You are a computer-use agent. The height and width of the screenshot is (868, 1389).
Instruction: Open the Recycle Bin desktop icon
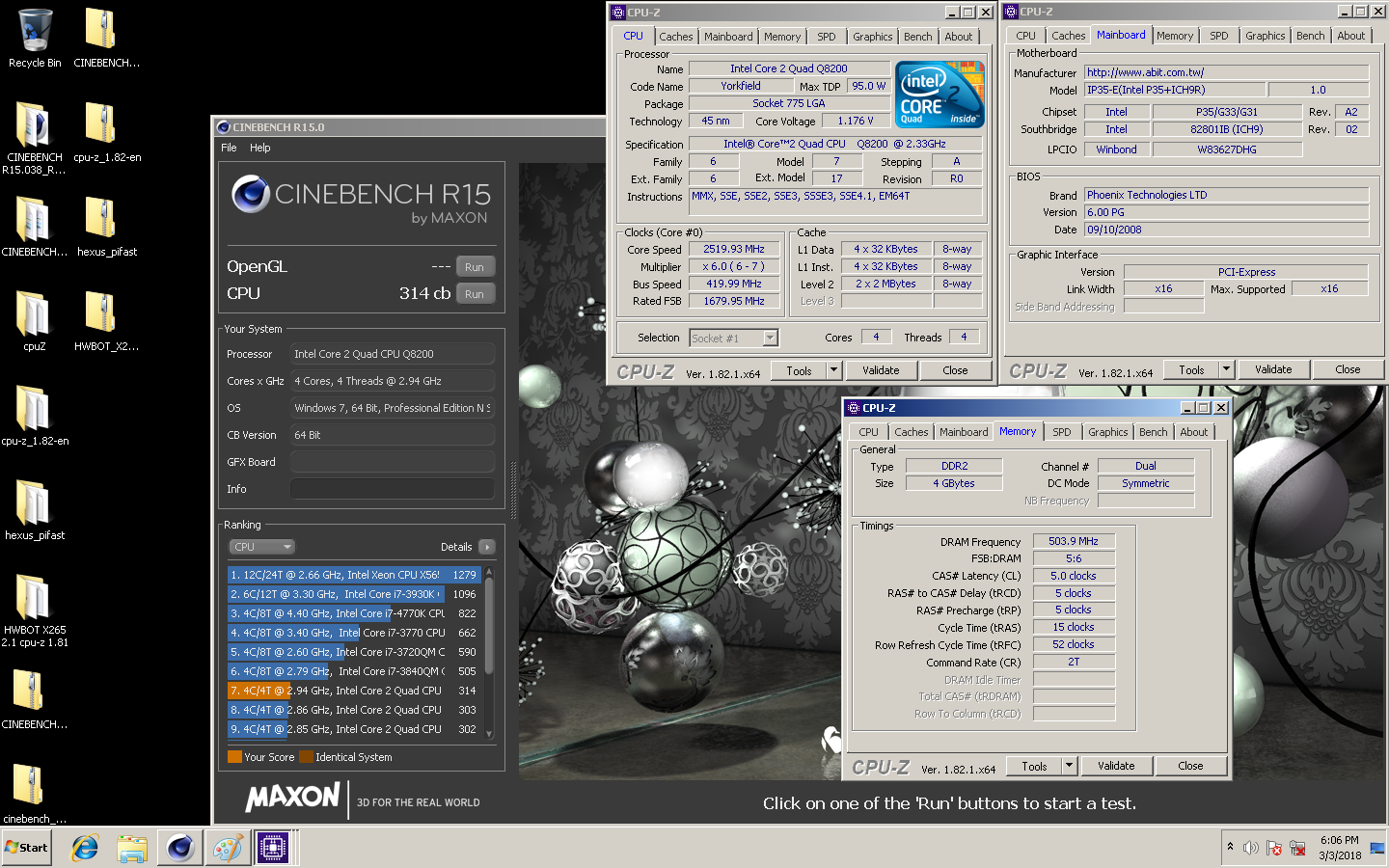coord(35,39)
